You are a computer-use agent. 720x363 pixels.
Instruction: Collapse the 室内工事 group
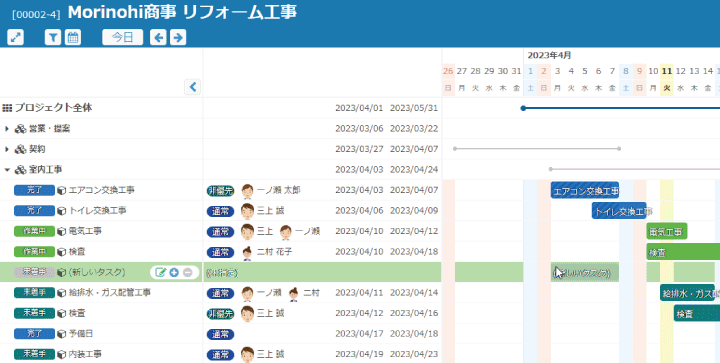tap(7, 170)
